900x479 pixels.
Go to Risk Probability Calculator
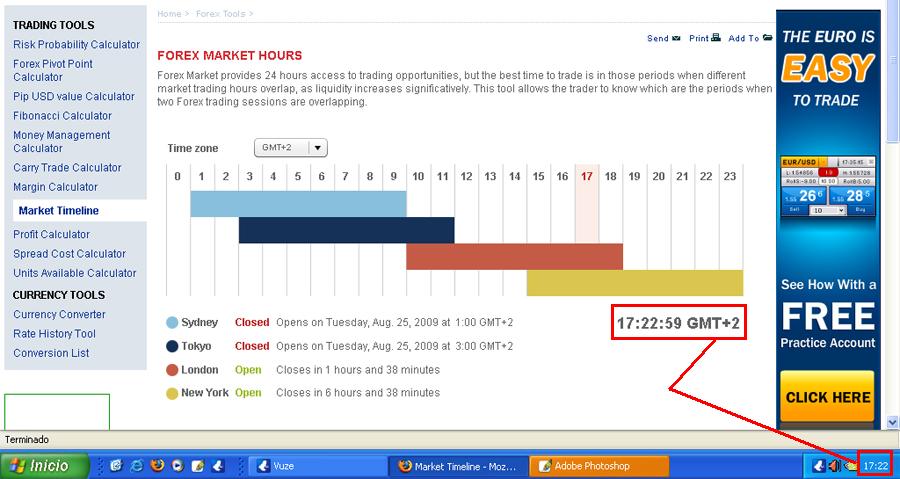[x=76, y=45]
